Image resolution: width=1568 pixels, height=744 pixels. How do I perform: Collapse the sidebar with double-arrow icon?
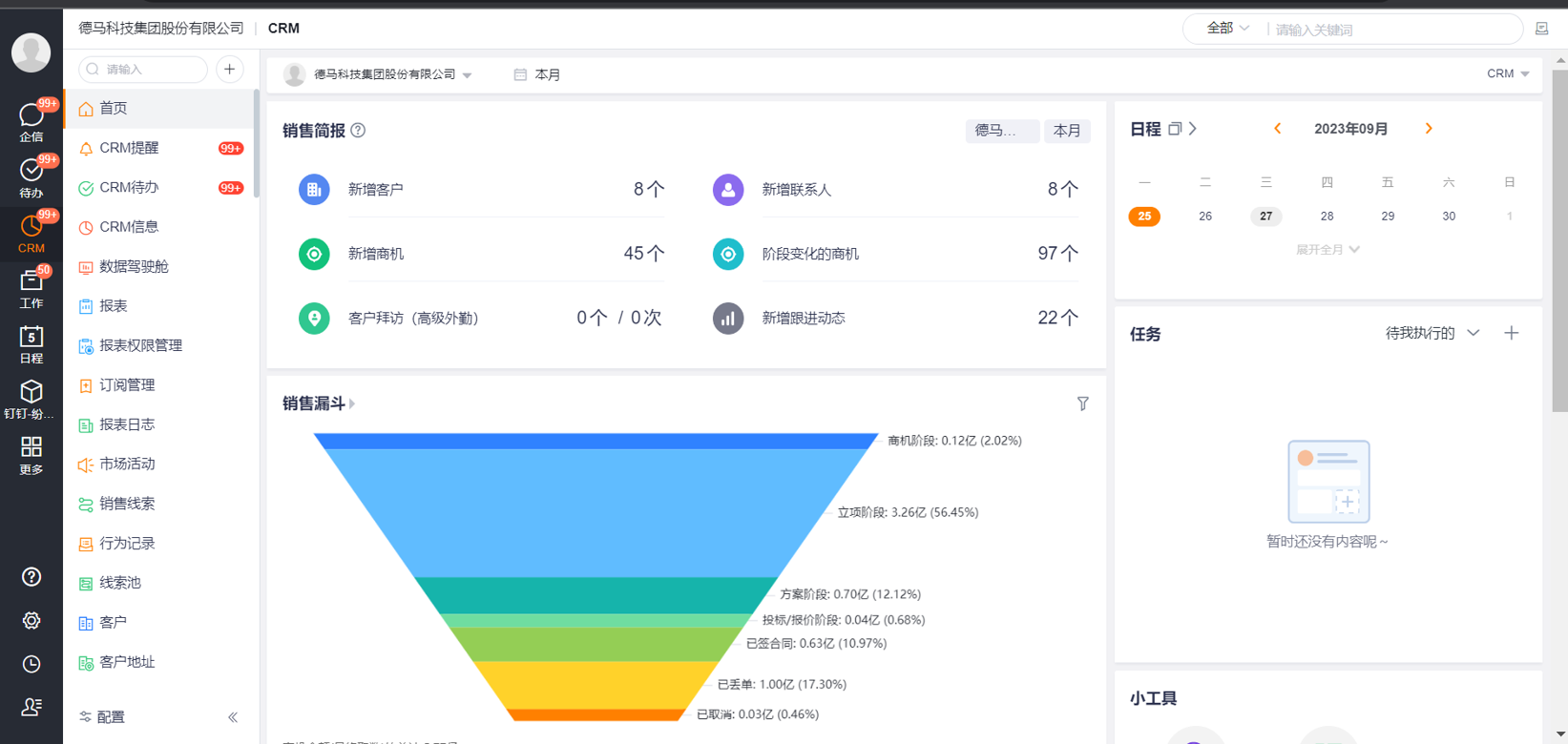(x=233, y=717)
